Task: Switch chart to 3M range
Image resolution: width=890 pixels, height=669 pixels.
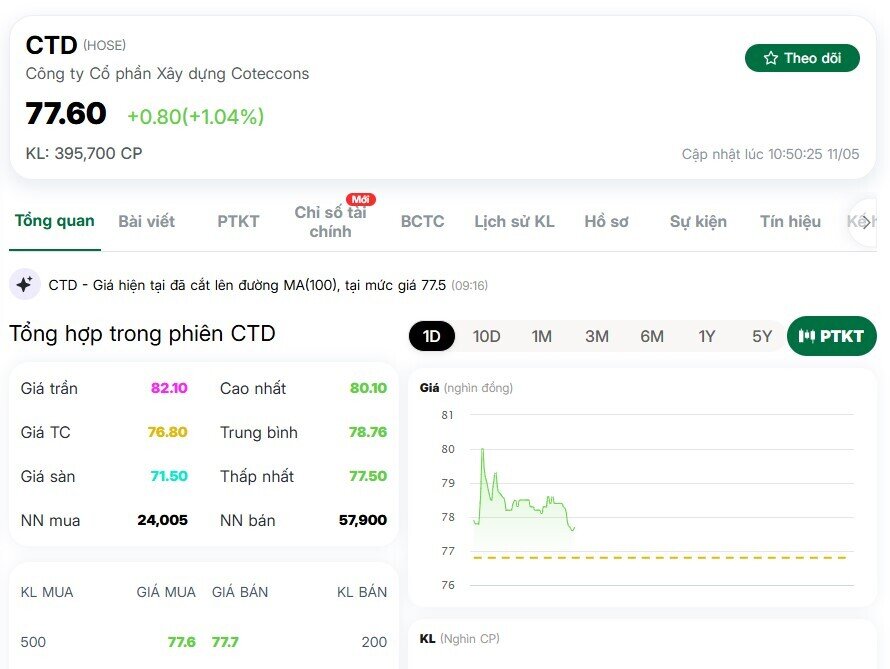Action: pyautogui.click(x=597, y=336)
